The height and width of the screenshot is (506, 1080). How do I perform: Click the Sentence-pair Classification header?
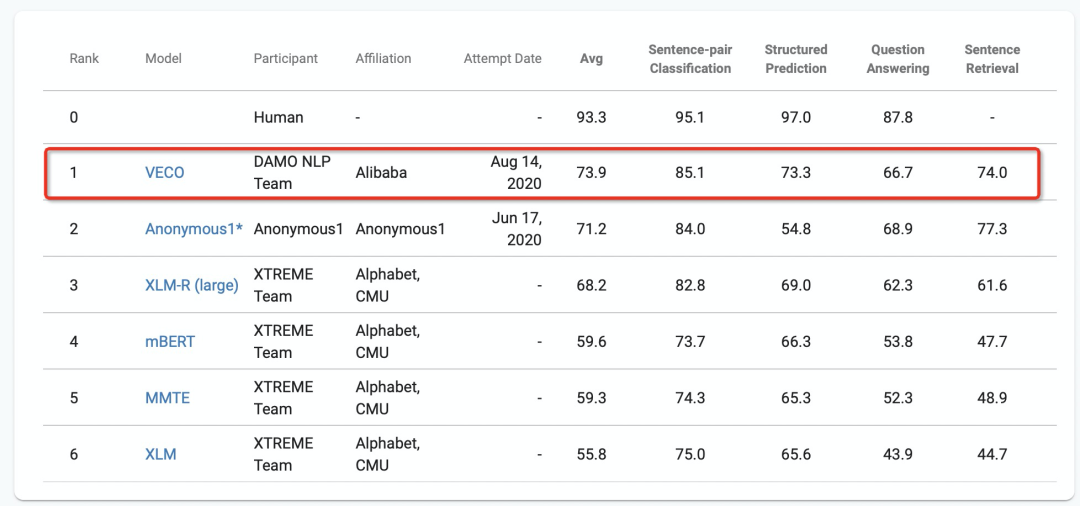pyautogui.click(x=690, y=59)
